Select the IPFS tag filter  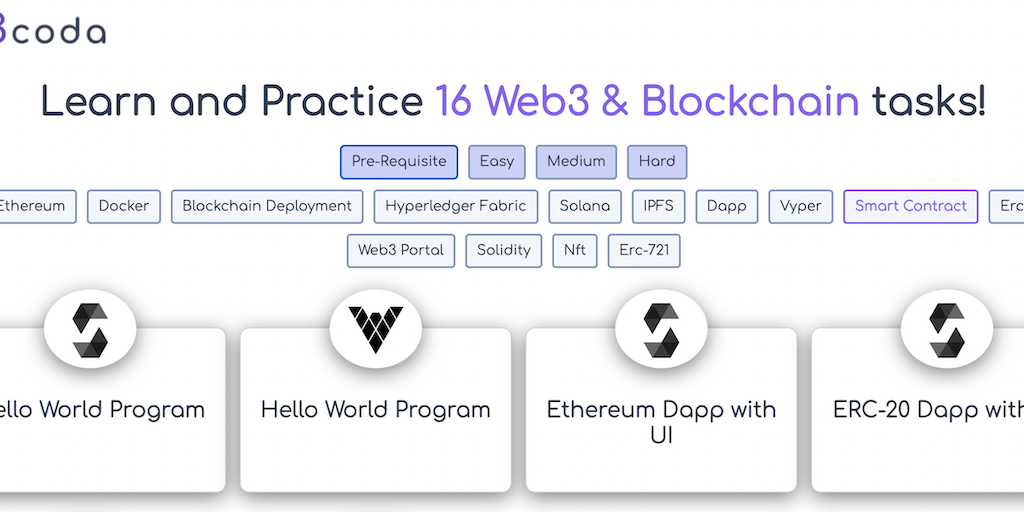[x=659, y=207]
